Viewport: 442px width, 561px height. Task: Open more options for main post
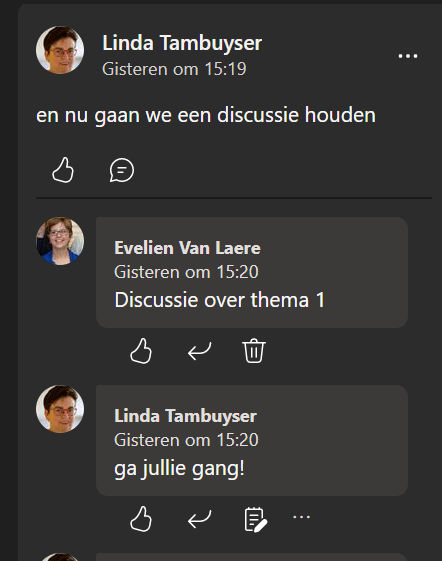click(408, 56)
